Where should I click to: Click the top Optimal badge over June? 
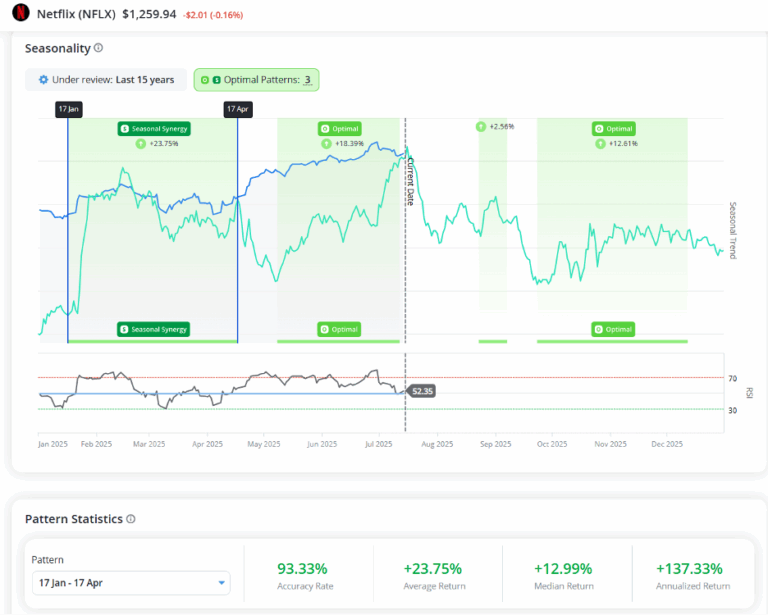[339, 129]
